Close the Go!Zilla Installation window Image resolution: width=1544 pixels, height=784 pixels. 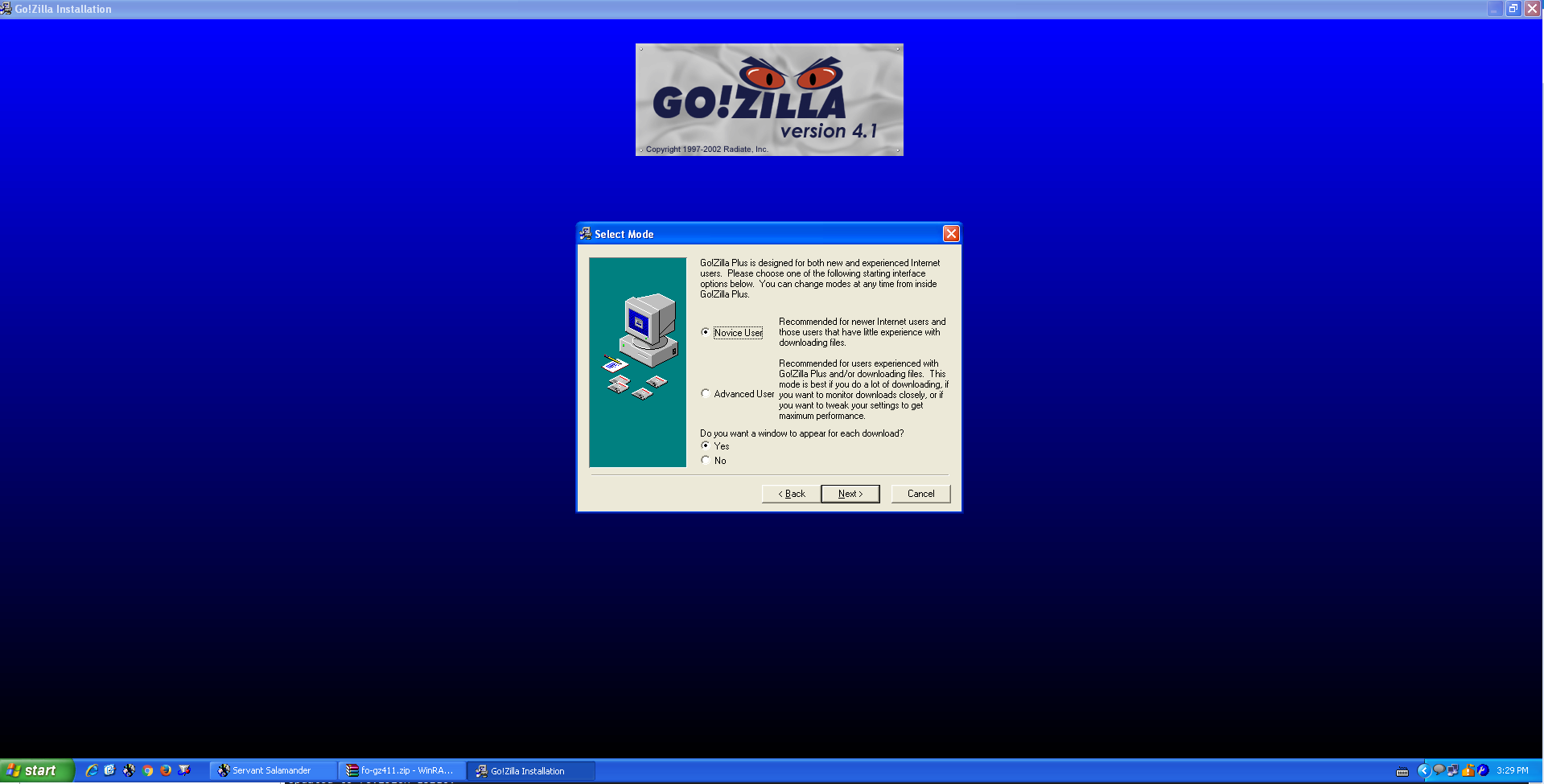coord(1533,9)
